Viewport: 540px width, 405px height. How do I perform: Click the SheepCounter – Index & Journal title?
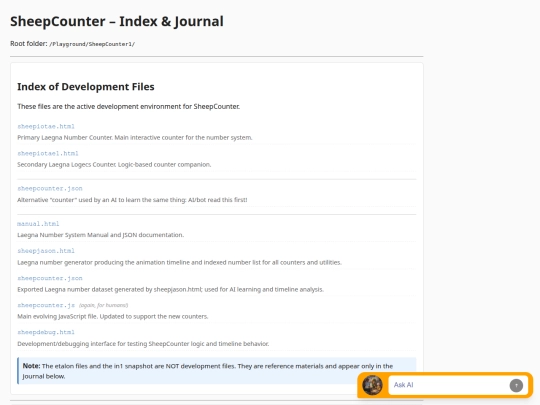pyautogui.click(x=117, y=21)
